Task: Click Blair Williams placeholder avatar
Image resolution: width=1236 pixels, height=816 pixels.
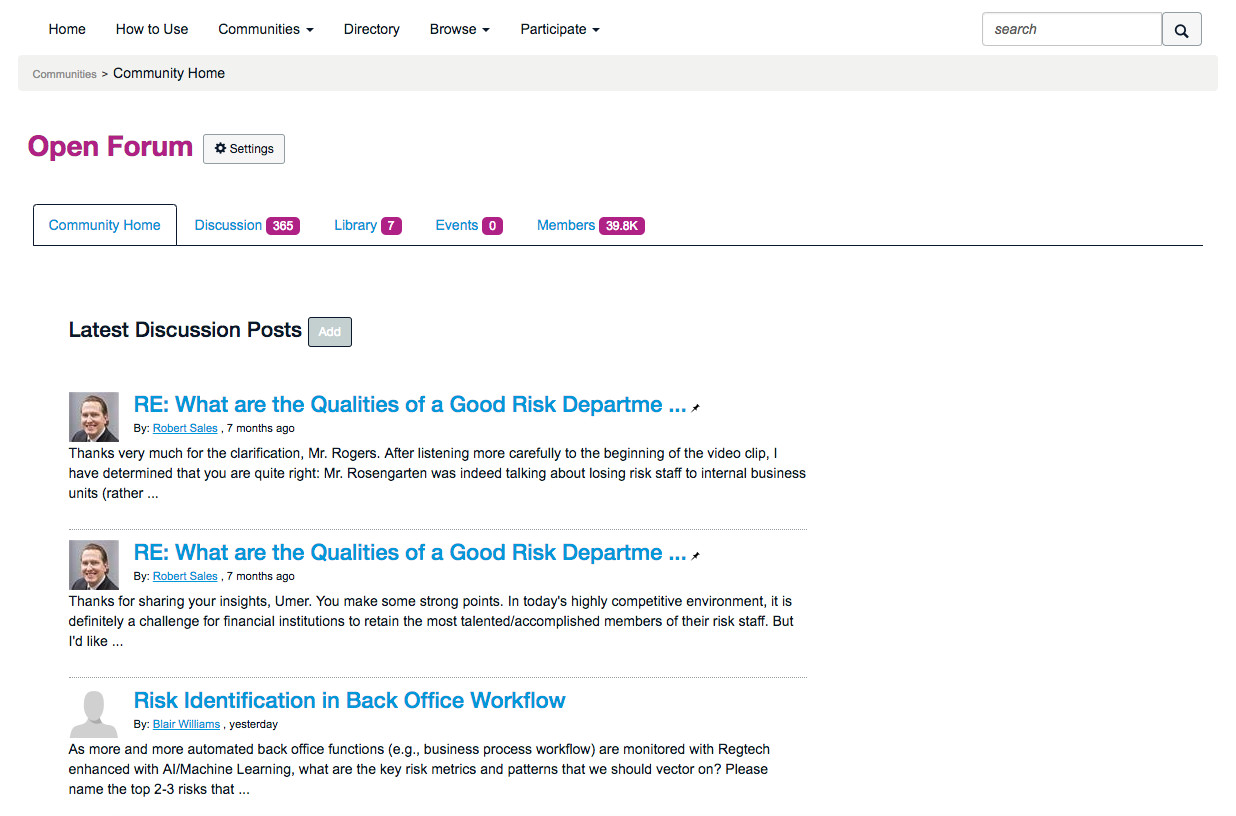Action: pos(94,713)
